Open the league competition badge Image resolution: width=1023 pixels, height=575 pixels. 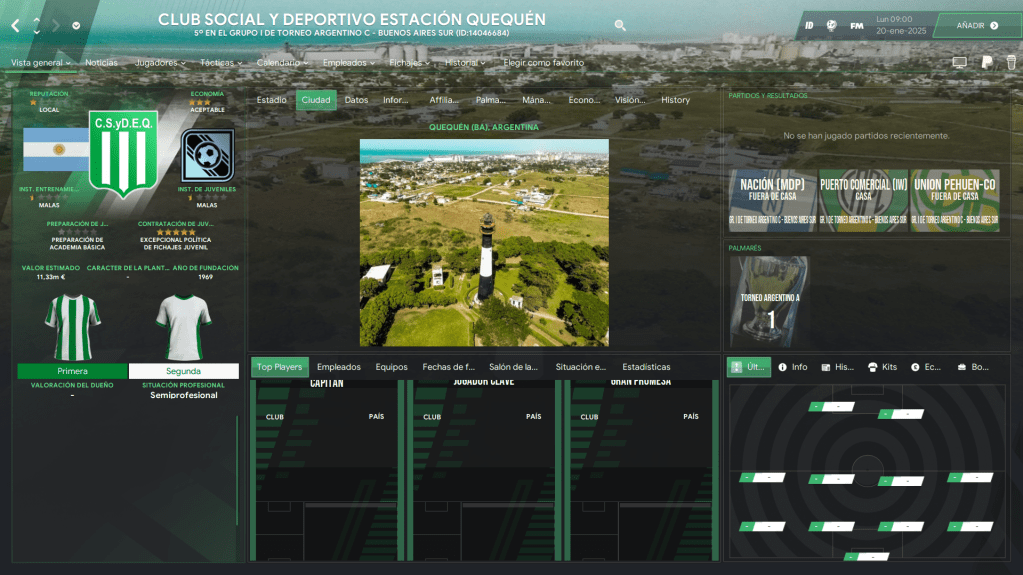(207, 154)
